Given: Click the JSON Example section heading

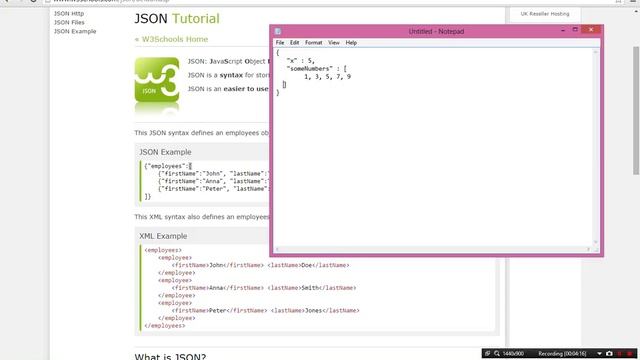Looking at the screenshot, I should click(165, 152).
